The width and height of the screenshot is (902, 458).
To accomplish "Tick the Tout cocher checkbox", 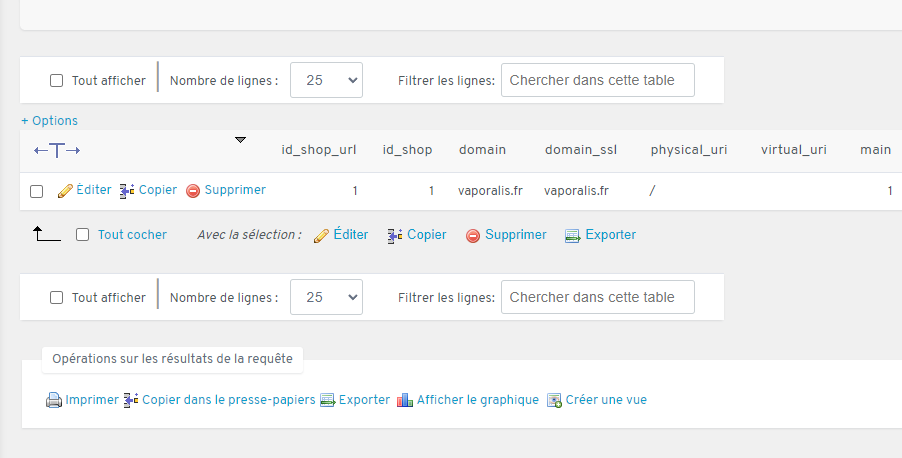I will point(83,235).
